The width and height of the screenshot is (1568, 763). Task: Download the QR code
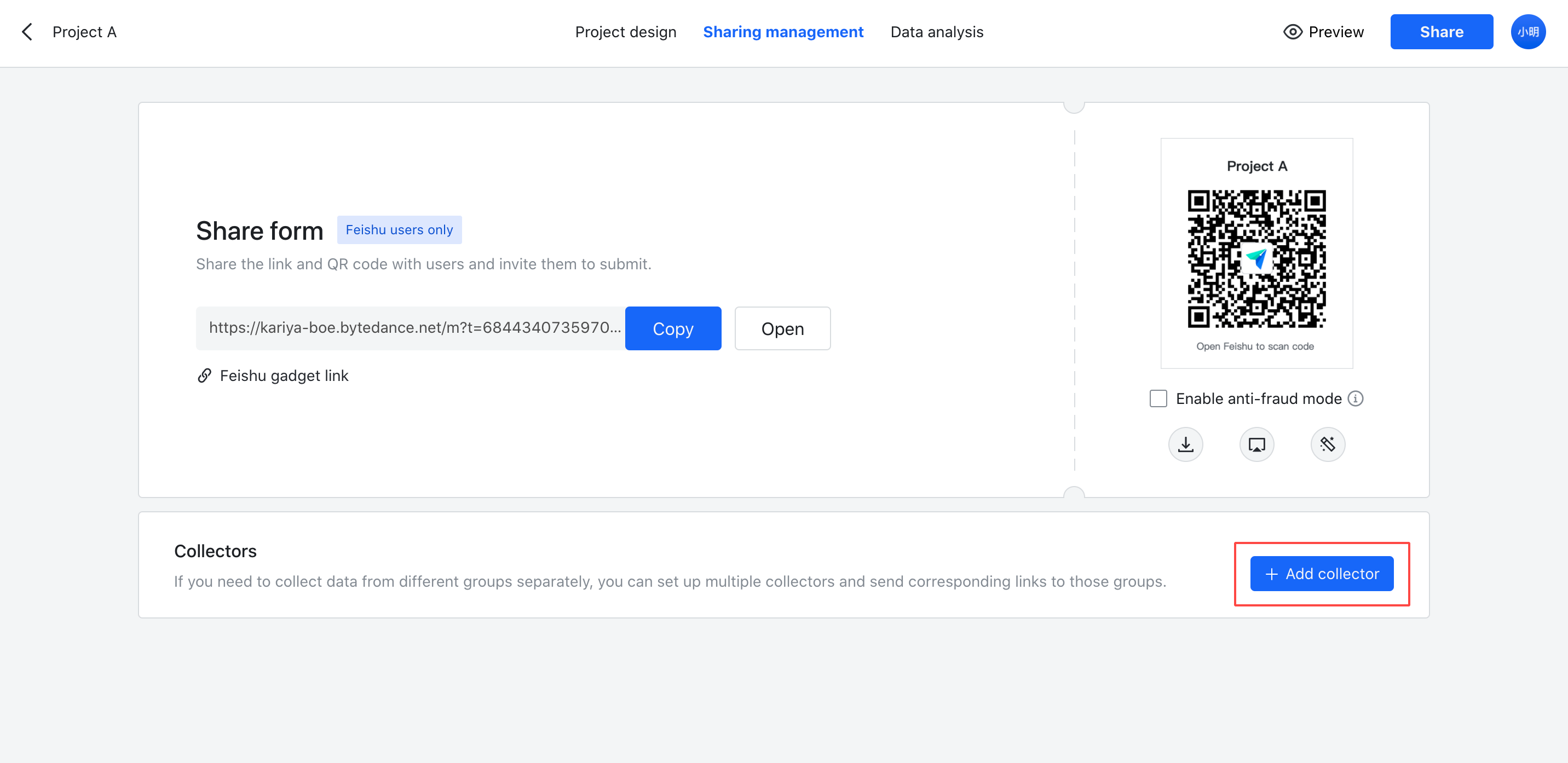1185,444
